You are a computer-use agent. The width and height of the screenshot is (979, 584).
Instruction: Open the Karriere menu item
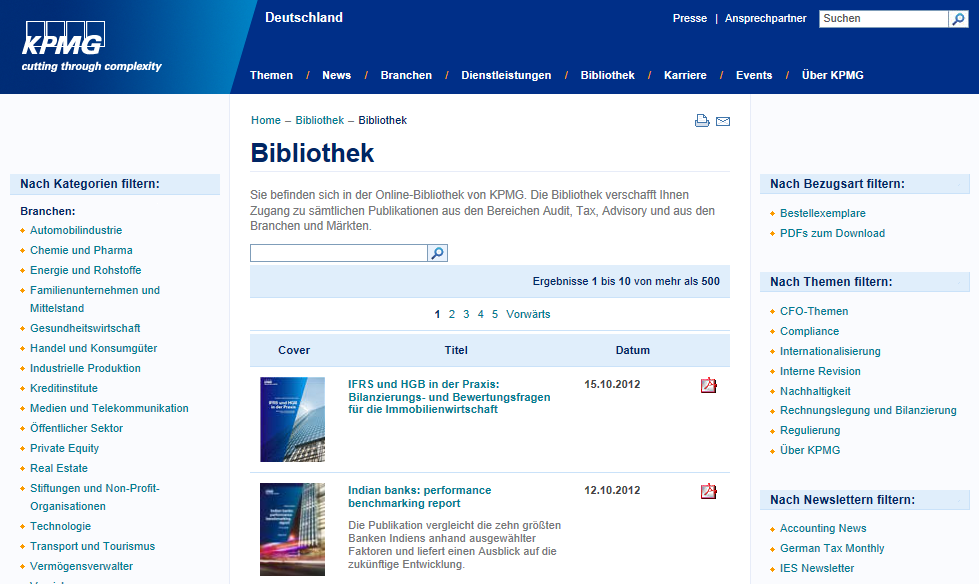[685, 75]
